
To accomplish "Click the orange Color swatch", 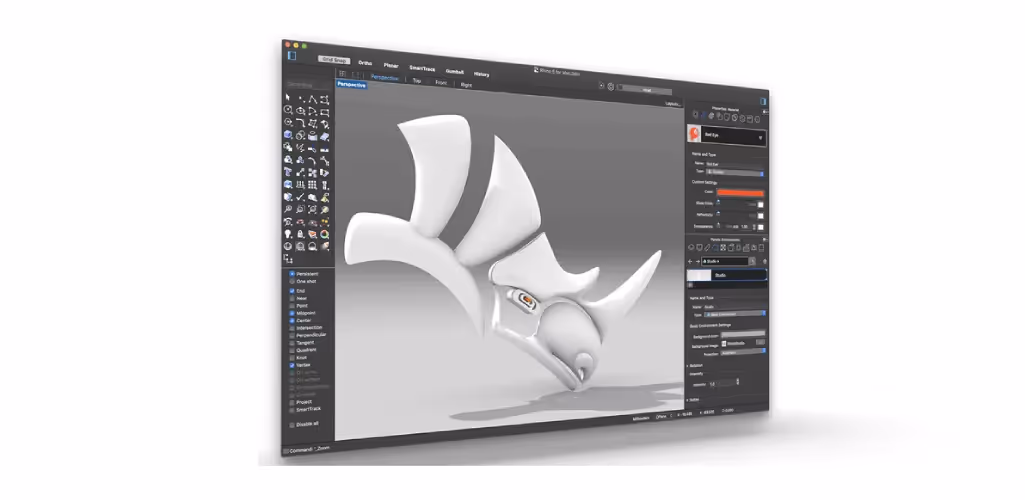I will 740,193.
